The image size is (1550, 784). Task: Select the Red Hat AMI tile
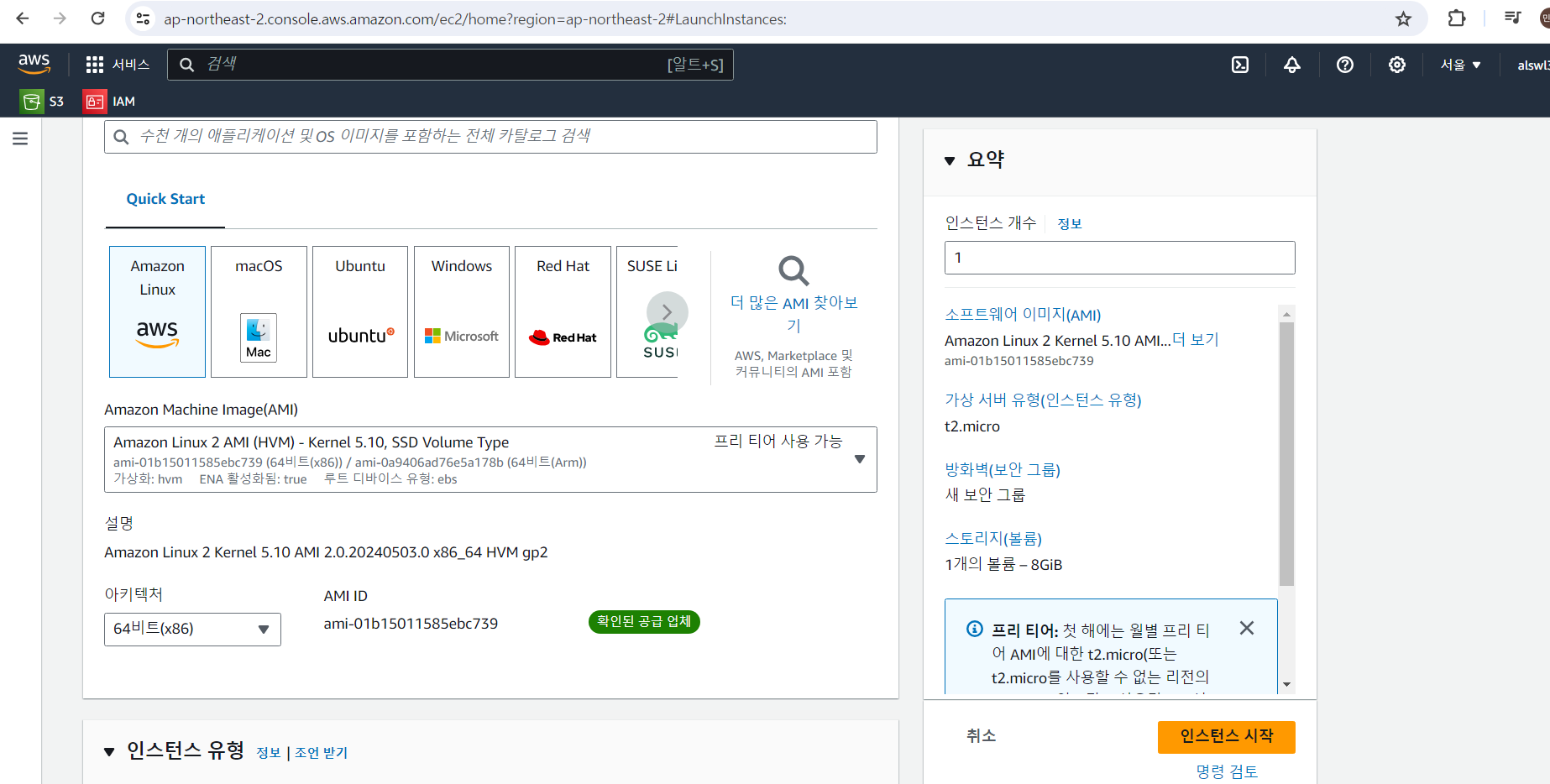tap(563, 311)
